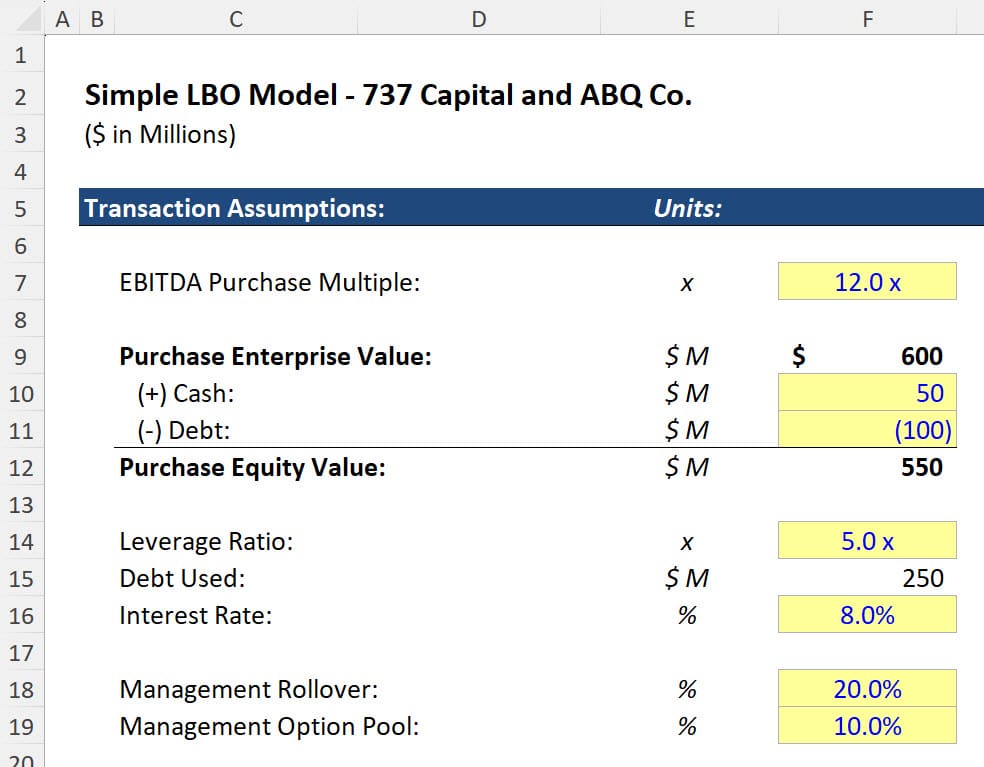
Task: Select column E by clicking its header
Action: coord(688,18)
